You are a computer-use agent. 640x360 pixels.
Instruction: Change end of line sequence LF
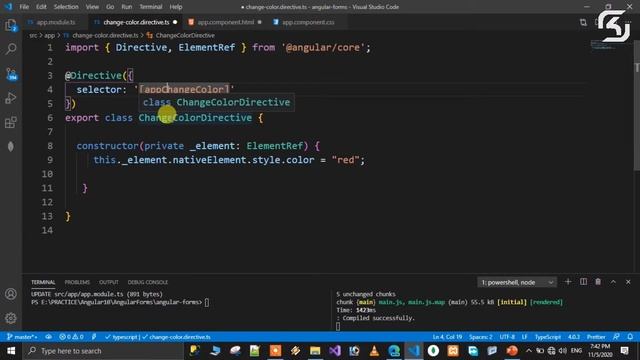pos(524,337)
